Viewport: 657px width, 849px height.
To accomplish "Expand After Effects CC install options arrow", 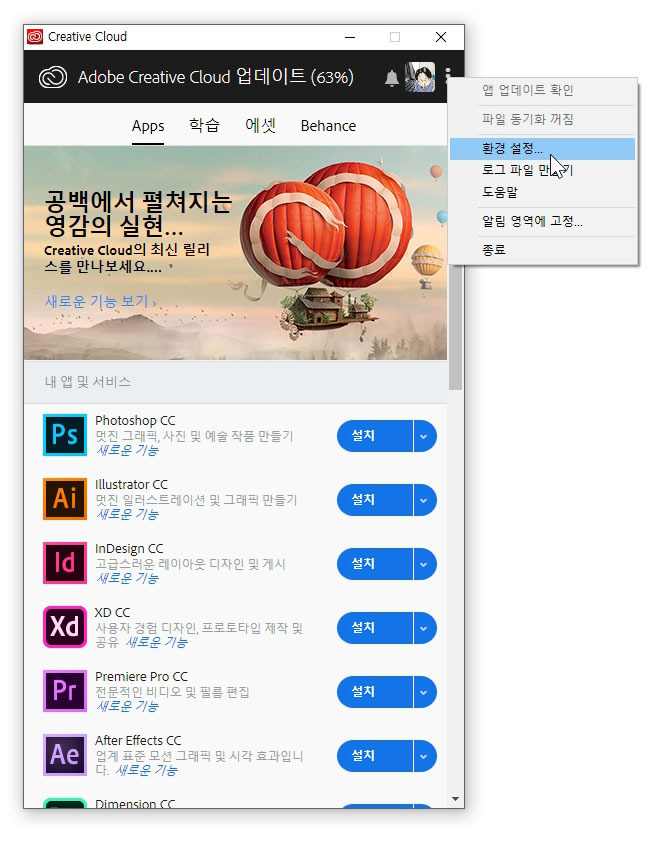I will point(425,755).
